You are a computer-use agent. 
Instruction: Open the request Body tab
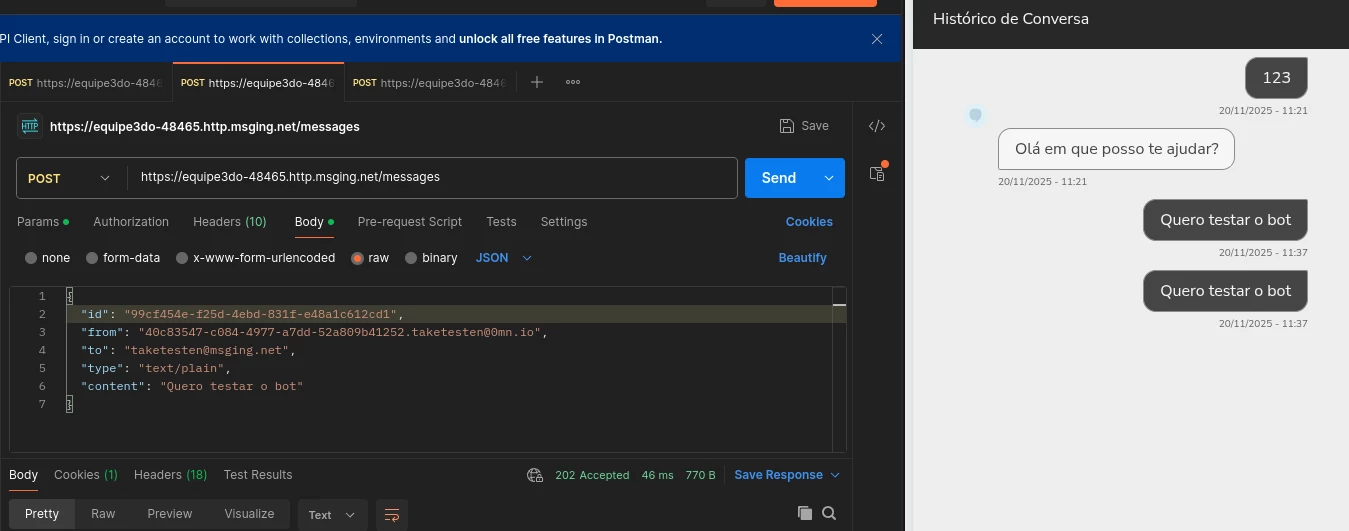pos(314,222)
